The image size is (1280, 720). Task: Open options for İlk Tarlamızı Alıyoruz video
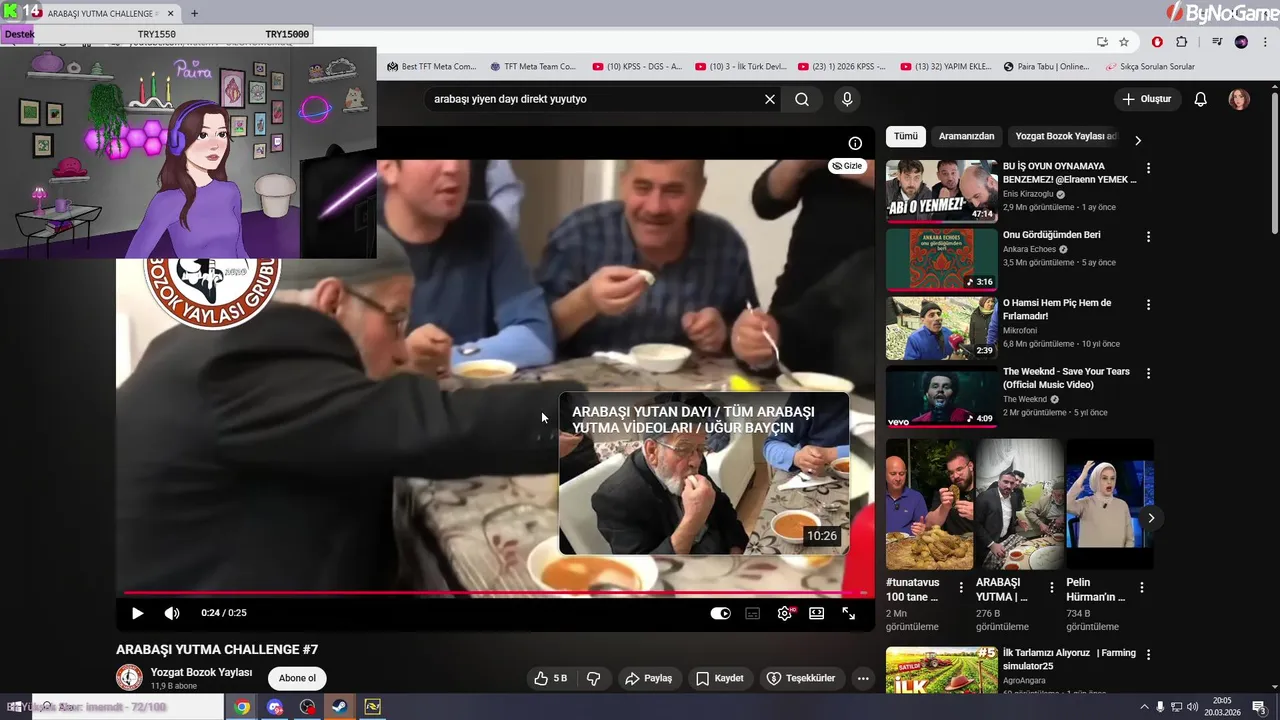[x=1148, y=654]
